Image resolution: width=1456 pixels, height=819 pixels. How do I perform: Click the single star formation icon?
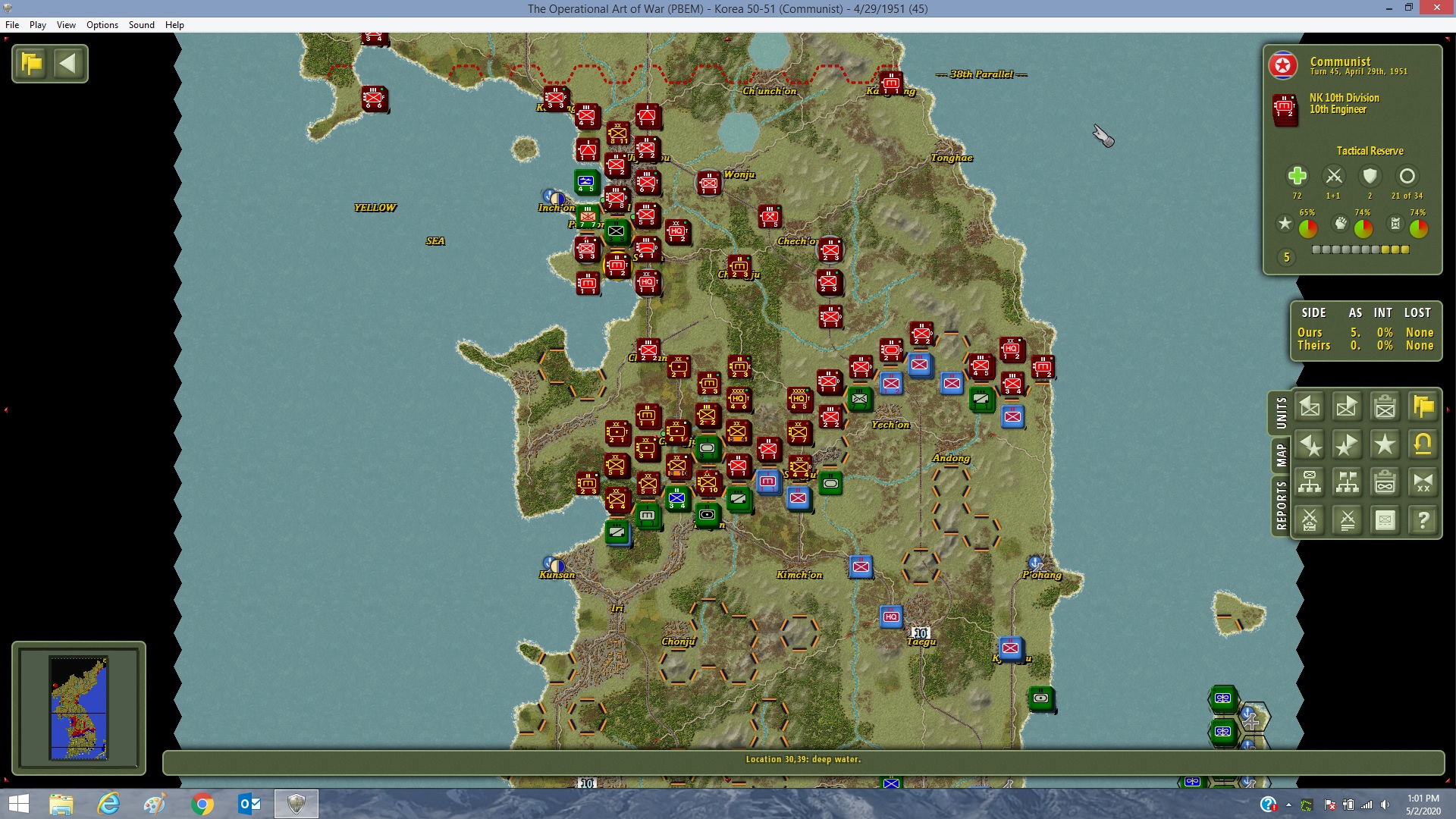pos(1385,445)
